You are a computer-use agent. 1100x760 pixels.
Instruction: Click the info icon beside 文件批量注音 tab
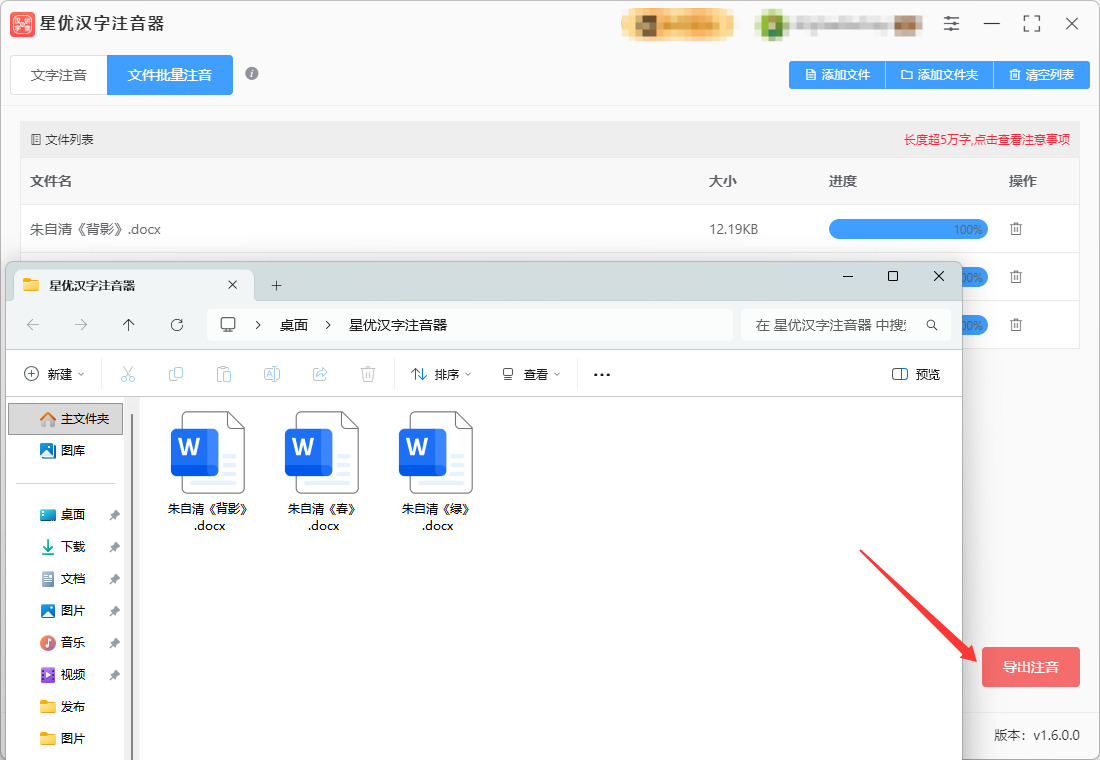pos(252,74)
